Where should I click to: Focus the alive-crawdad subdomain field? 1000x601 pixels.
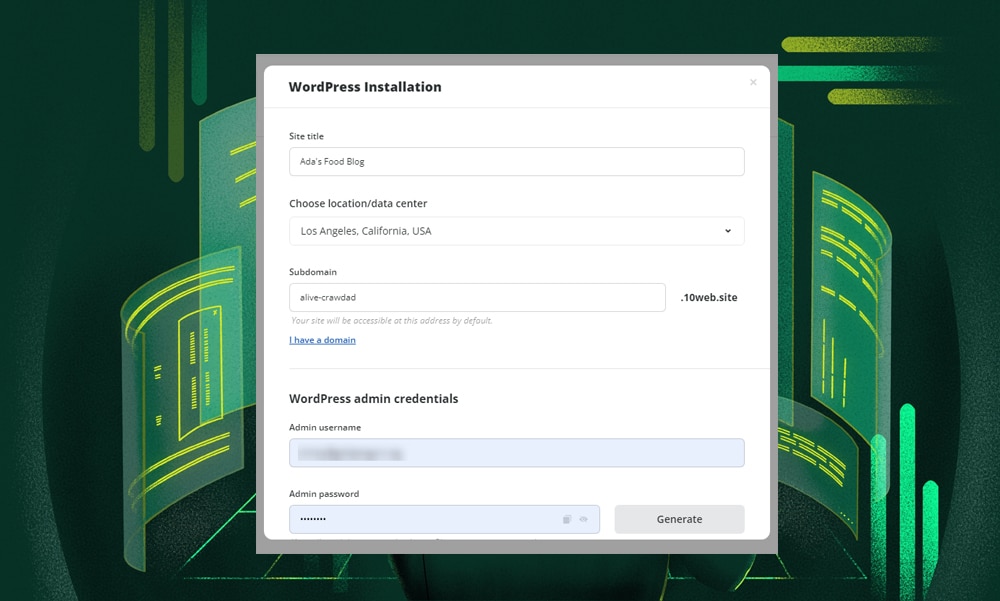point(477,297)
